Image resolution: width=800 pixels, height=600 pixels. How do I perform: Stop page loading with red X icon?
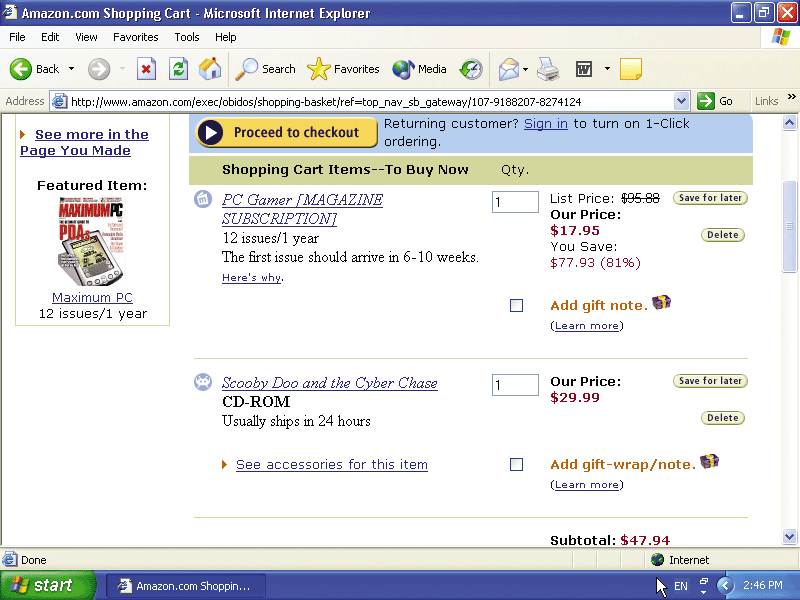pyautogui.click(x=146, y=69)
